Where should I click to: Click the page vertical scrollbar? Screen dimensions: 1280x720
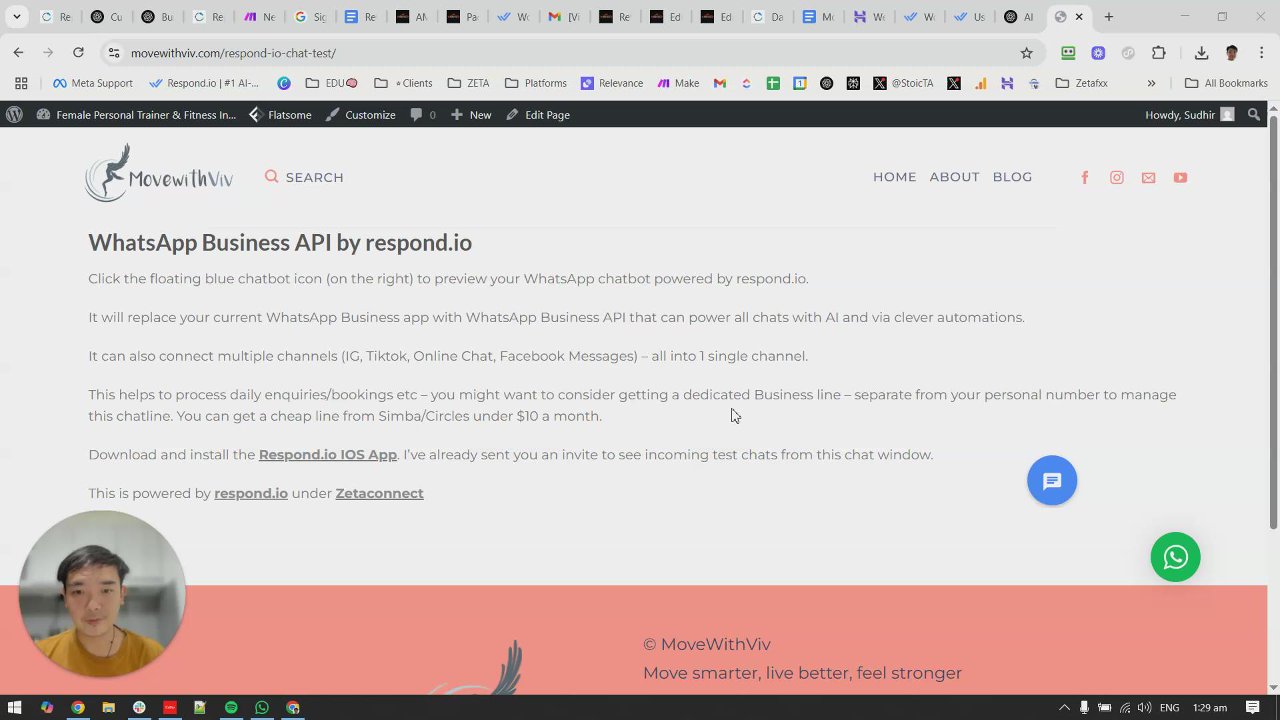(1273, 322)
